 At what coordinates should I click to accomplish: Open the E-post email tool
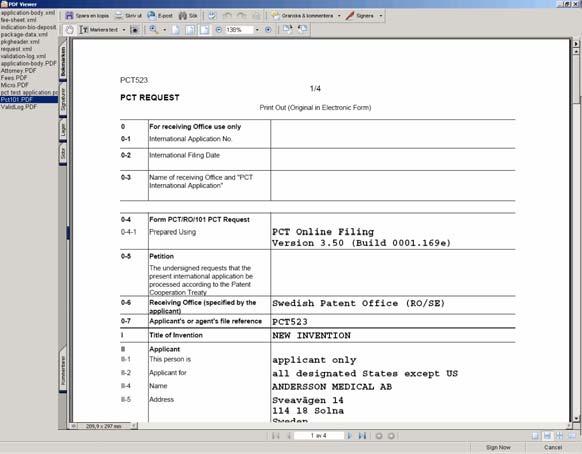[x=151, y=16]
